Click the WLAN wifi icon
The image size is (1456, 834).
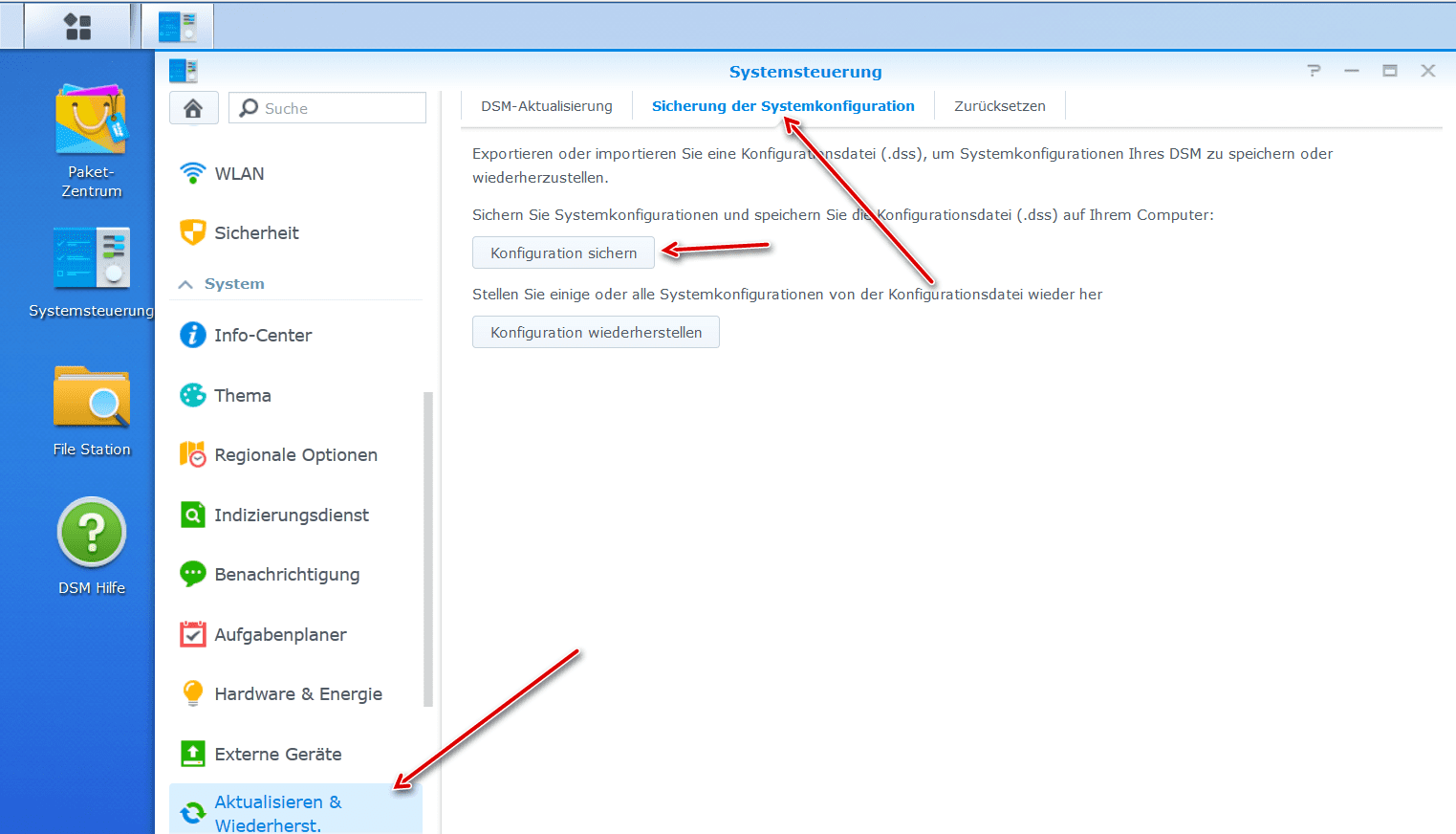tap(193, 173)
